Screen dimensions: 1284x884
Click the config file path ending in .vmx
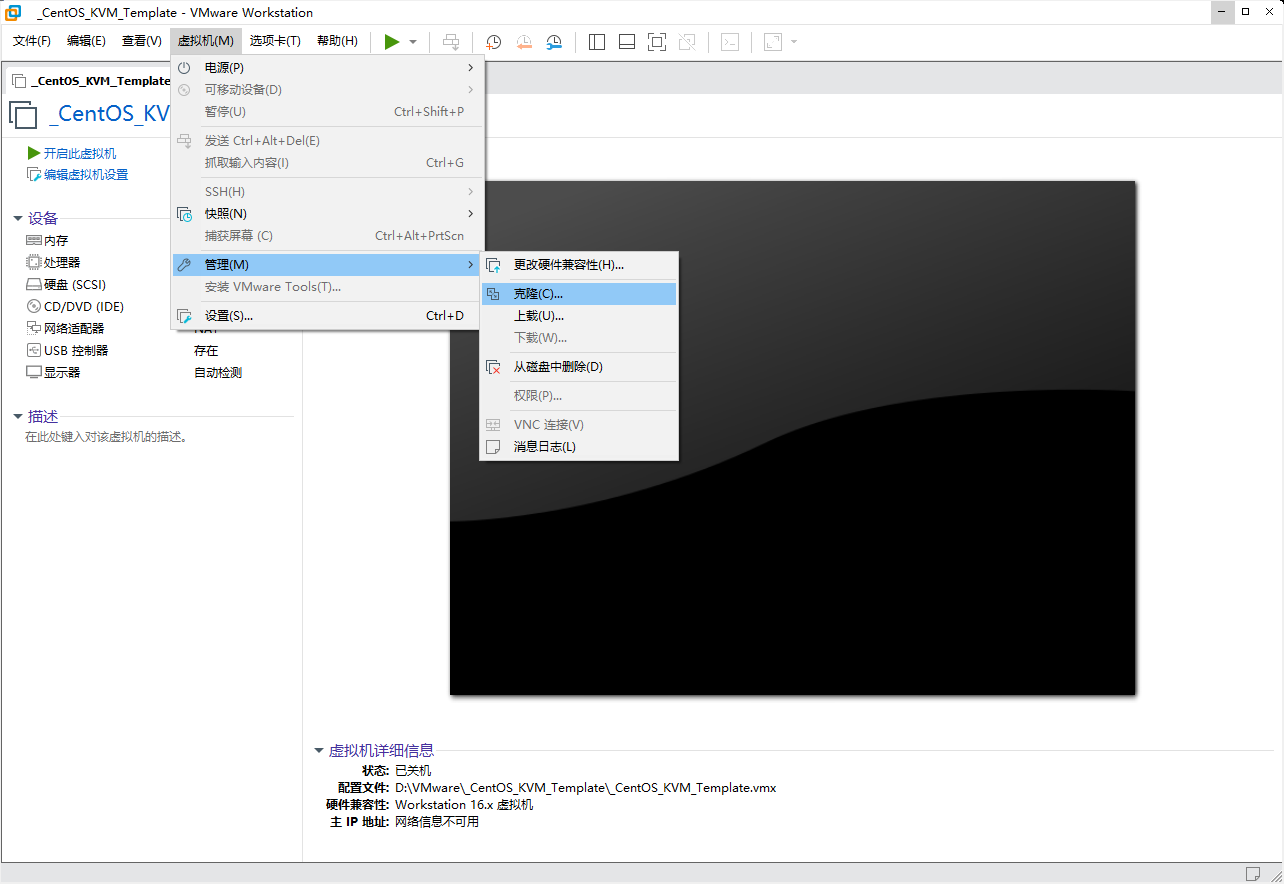tap(586, 788)
